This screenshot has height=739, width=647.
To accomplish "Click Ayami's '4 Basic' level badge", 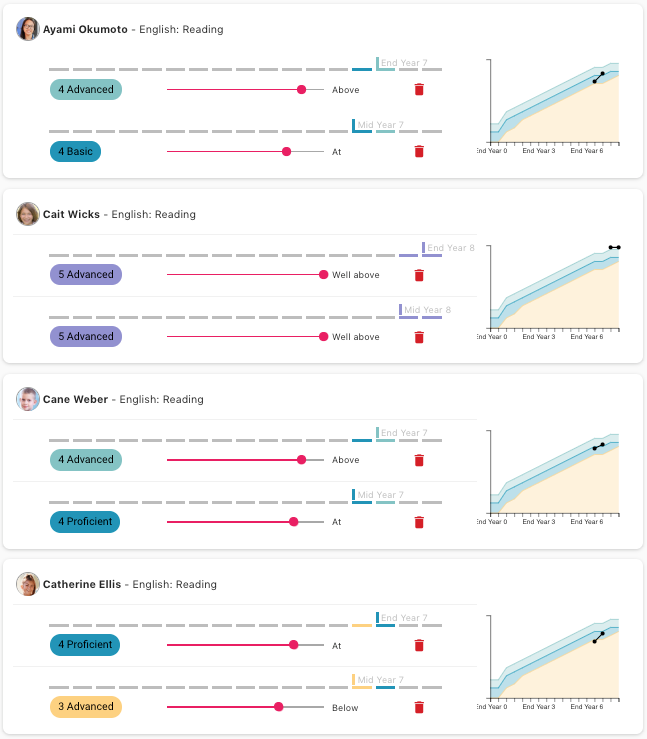I will [76, 152].
